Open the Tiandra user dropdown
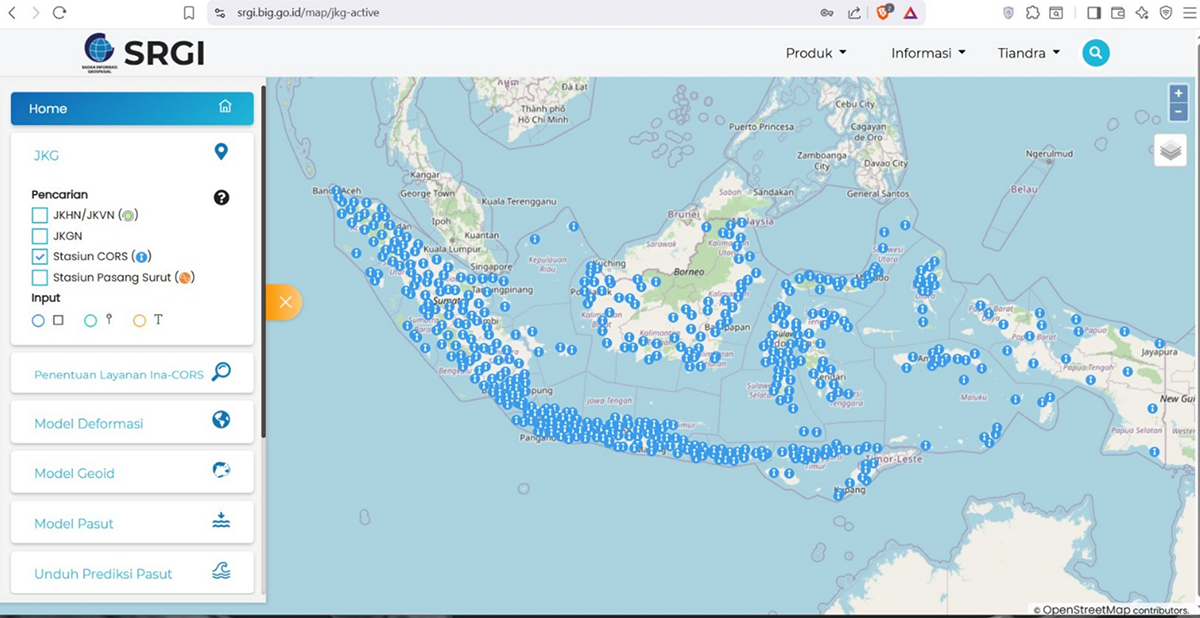Image resolution: width=1200 pixels, height=618 pixels. point(1028,53)
